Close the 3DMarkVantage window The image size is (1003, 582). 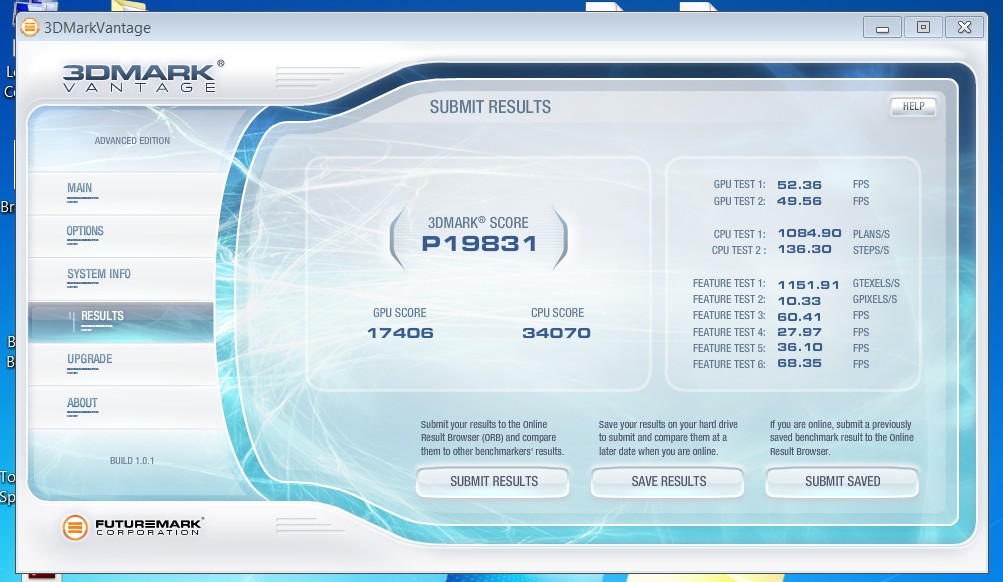point(963,27)
